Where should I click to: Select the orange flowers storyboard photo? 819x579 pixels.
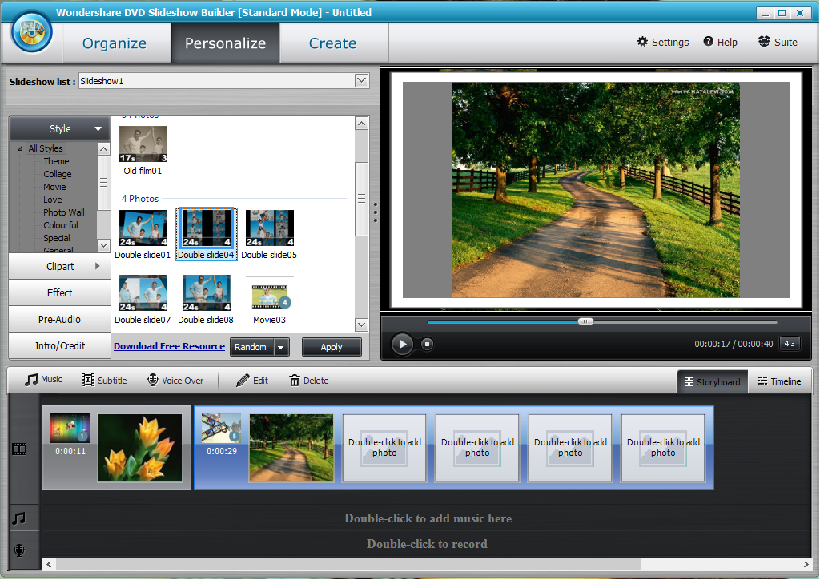point(140,447)
